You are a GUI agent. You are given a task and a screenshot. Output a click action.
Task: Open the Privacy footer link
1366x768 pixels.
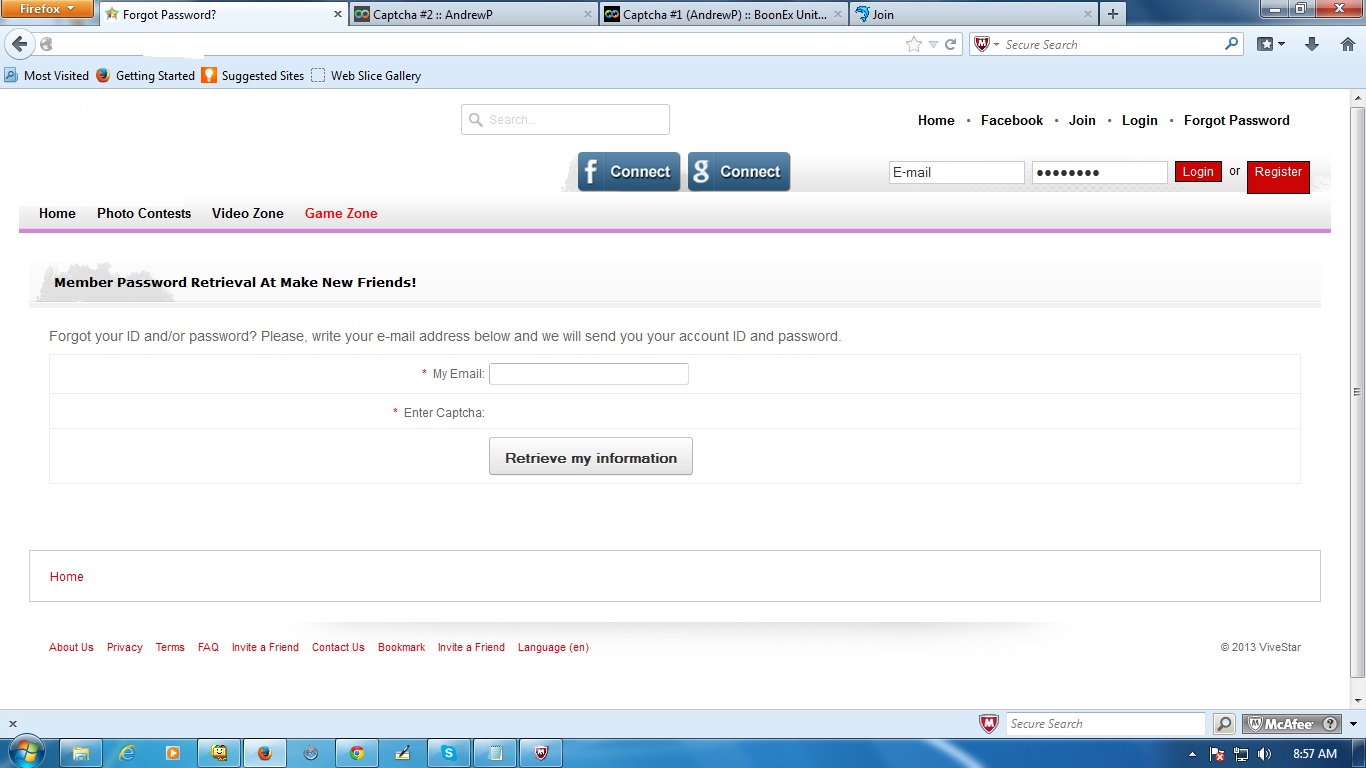125,647
